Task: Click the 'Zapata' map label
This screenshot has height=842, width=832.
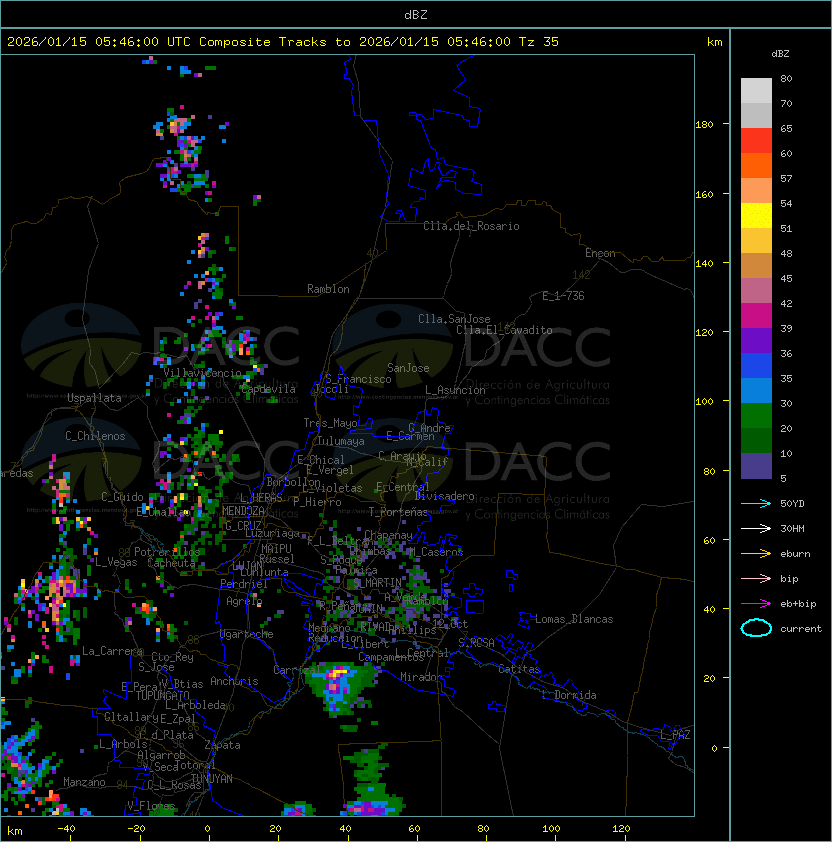Action: click(x=222, y=745)
